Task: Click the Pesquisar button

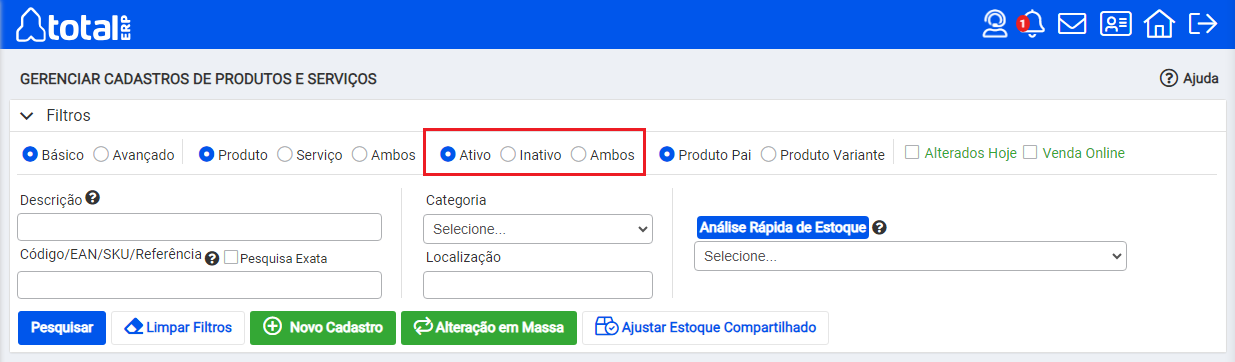Action: [62, 327]
